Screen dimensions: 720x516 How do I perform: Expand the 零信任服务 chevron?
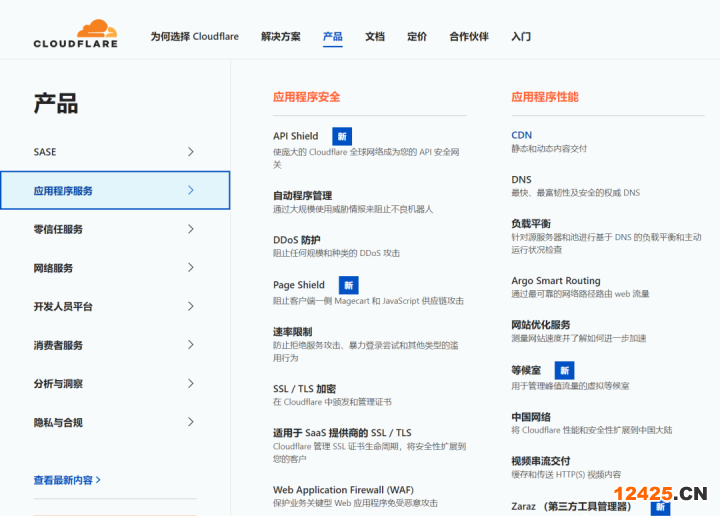(x=190, y=229)
